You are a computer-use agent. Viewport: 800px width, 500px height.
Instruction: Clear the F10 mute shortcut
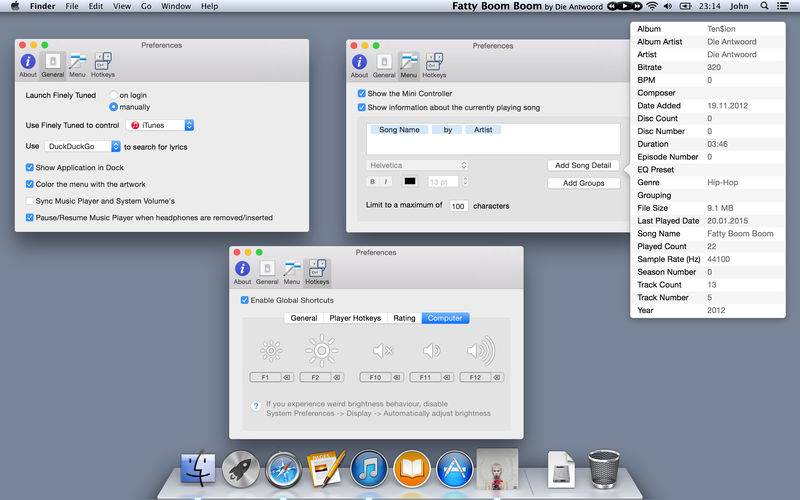[x=397, y=378]
